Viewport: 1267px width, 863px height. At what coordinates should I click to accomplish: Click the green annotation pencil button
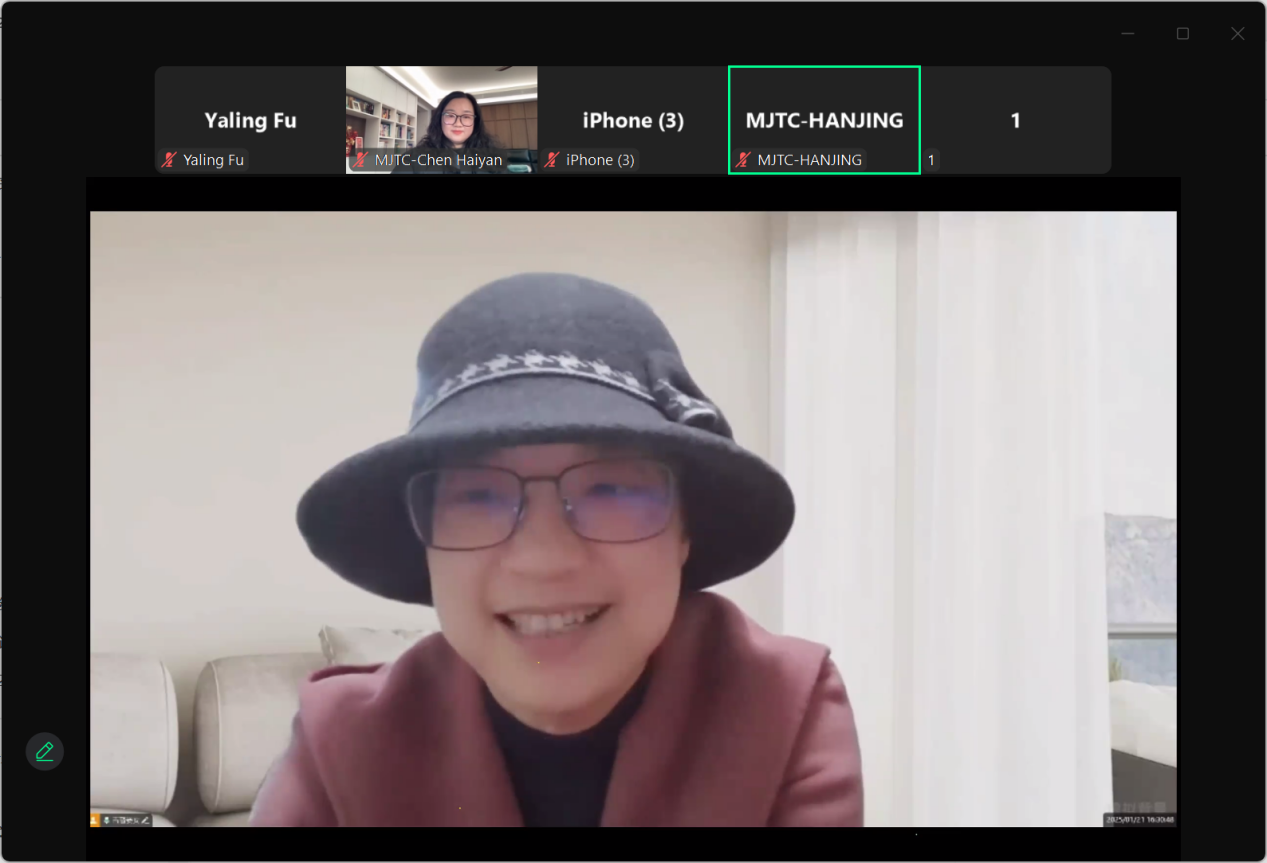(45, 751)
